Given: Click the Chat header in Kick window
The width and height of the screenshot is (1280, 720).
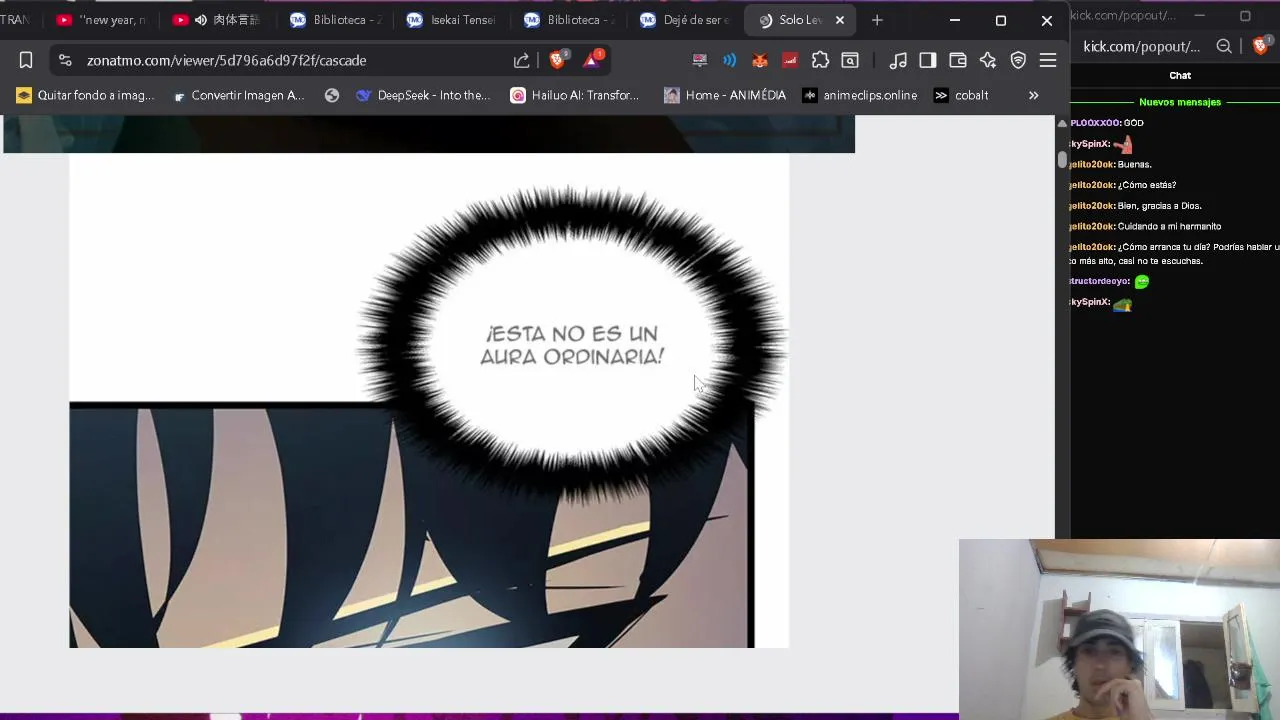Looking at the screenshot, I should coord(1180,75).
